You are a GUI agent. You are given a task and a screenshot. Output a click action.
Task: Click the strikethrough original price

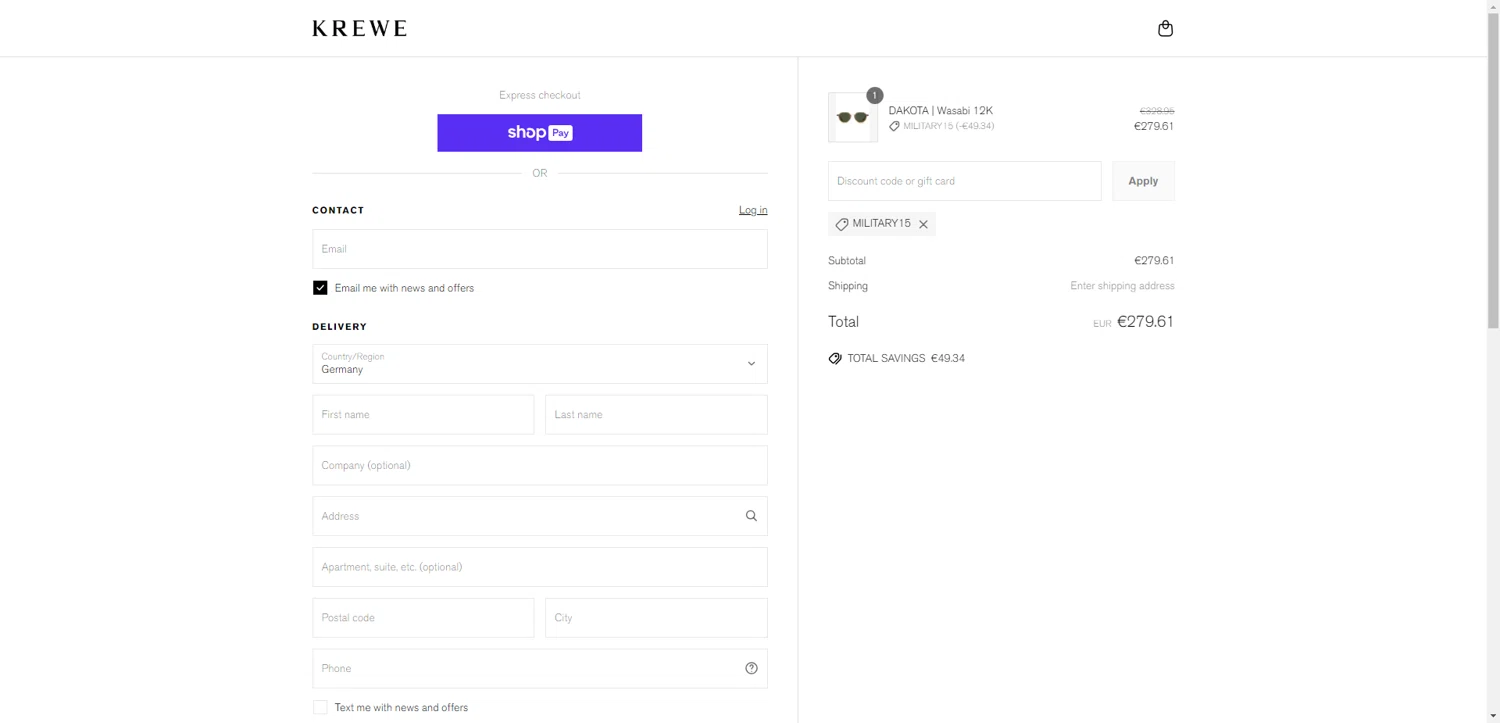[x=1157, y=111]
